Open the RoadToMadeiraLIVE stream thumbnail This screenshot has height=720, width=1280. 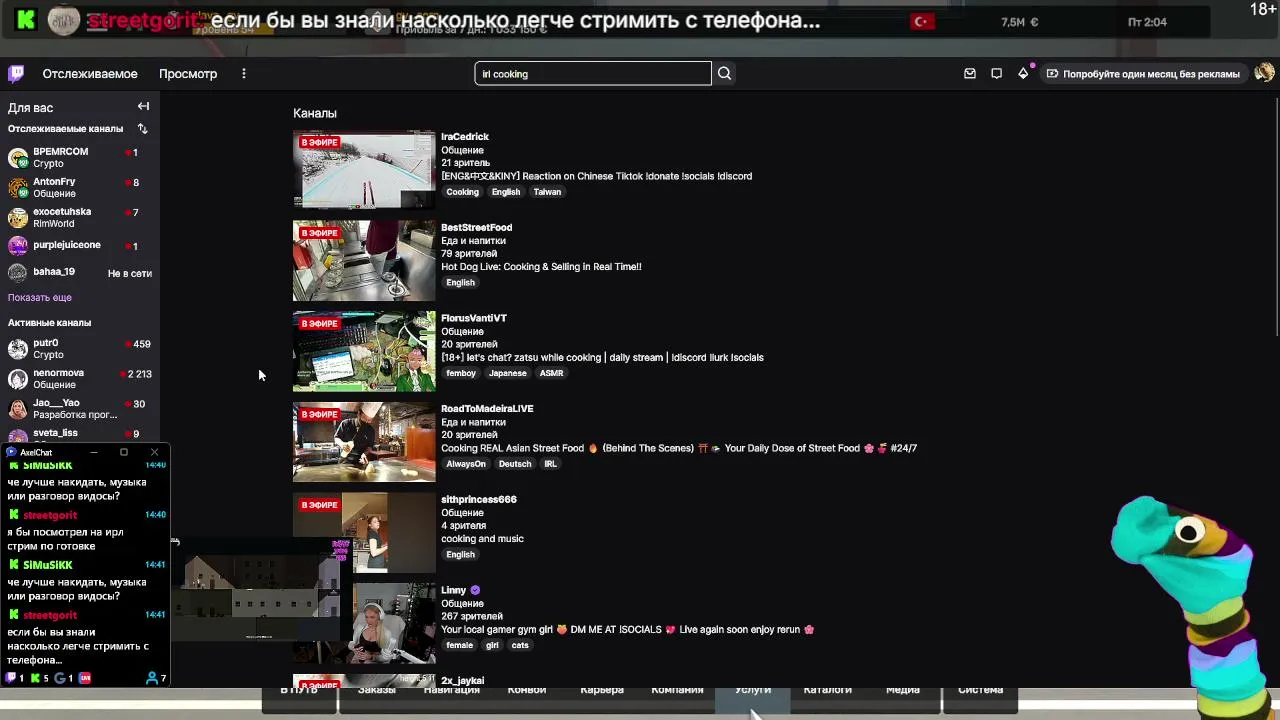click(x=364, y=441)
